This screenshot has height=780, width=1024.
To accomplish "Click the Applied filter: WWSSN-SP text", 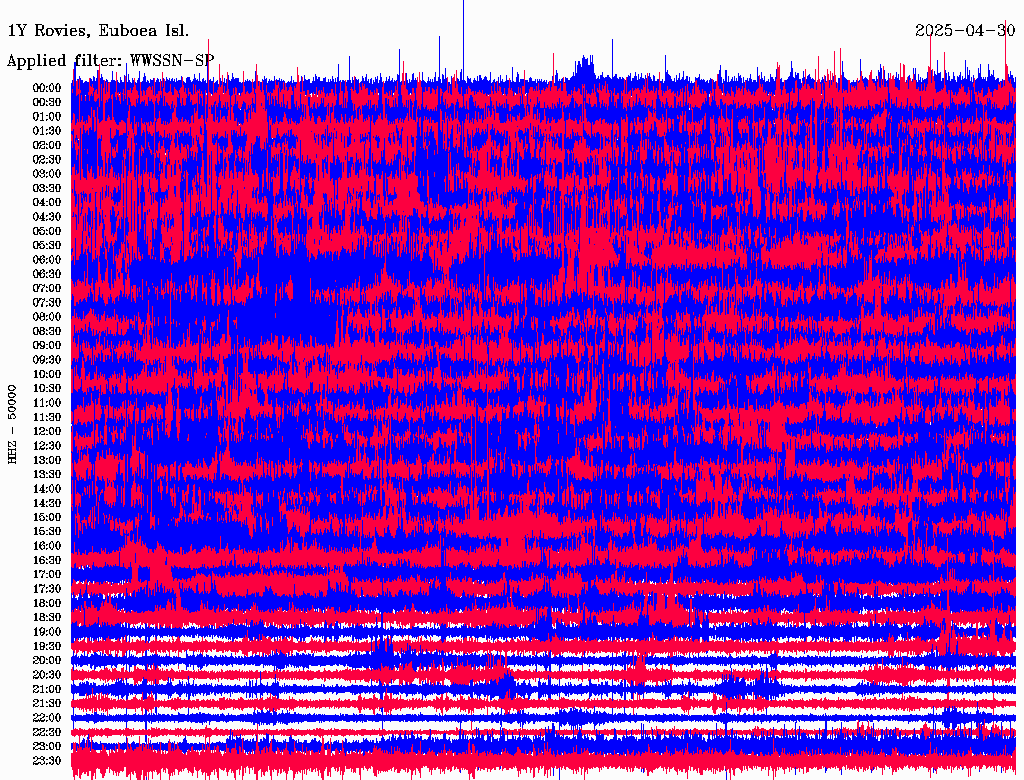I will 110,61.
